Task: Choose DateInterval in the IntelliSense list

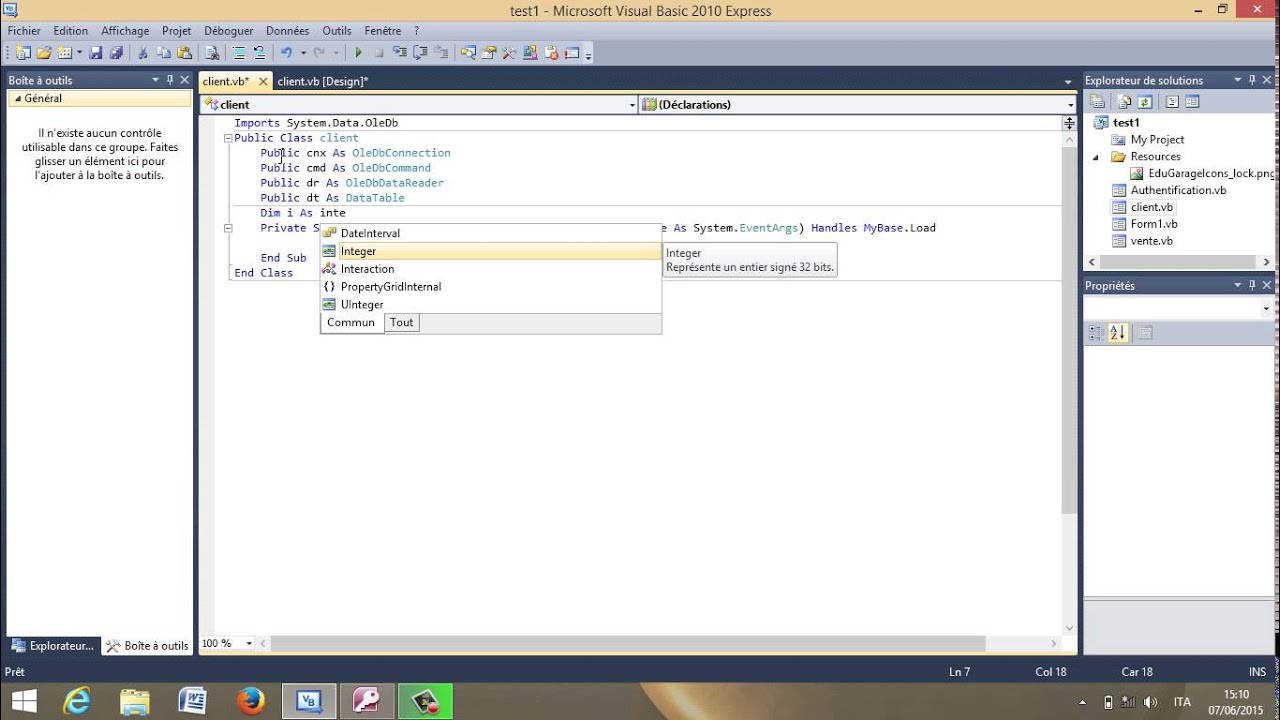Action: (x=490, y=233)
